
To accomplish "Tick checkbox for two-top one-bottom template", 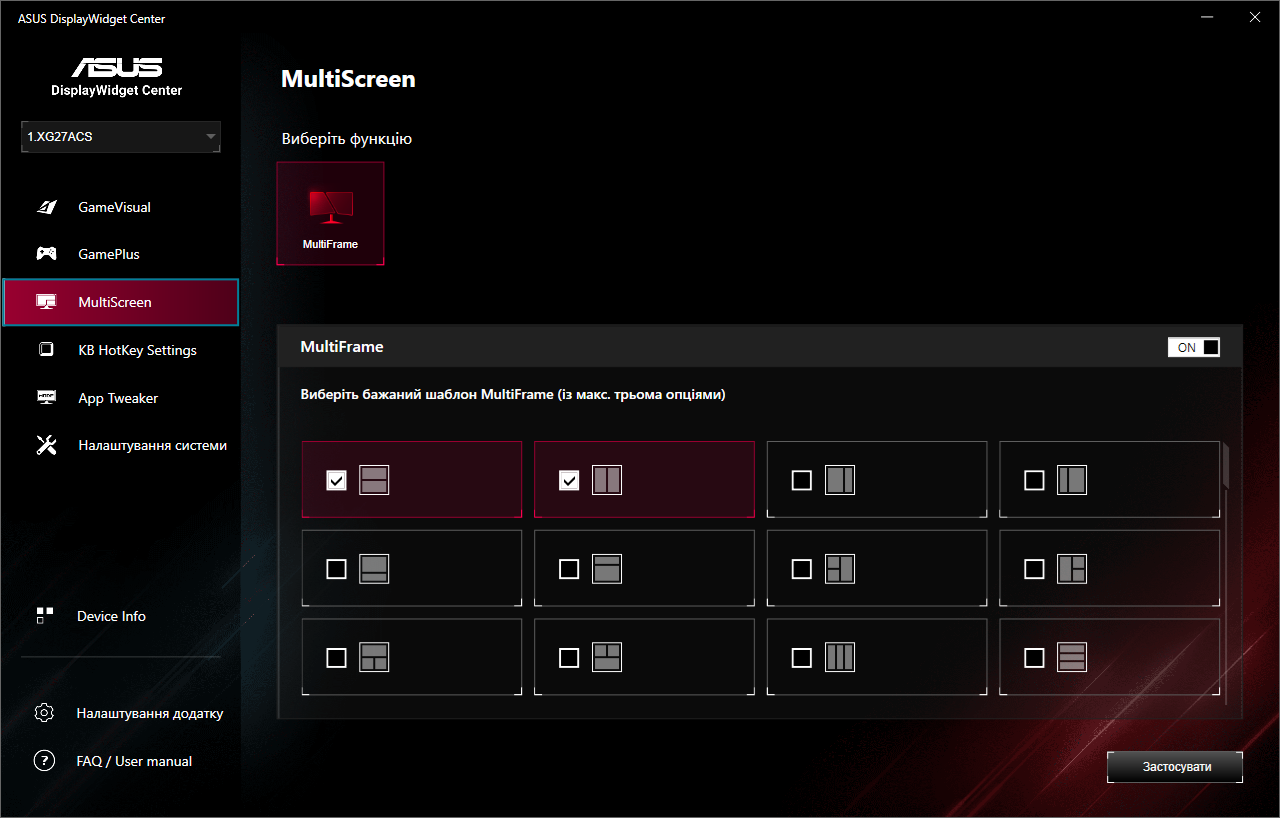I will pyautogui.click(x=569, y=657).
